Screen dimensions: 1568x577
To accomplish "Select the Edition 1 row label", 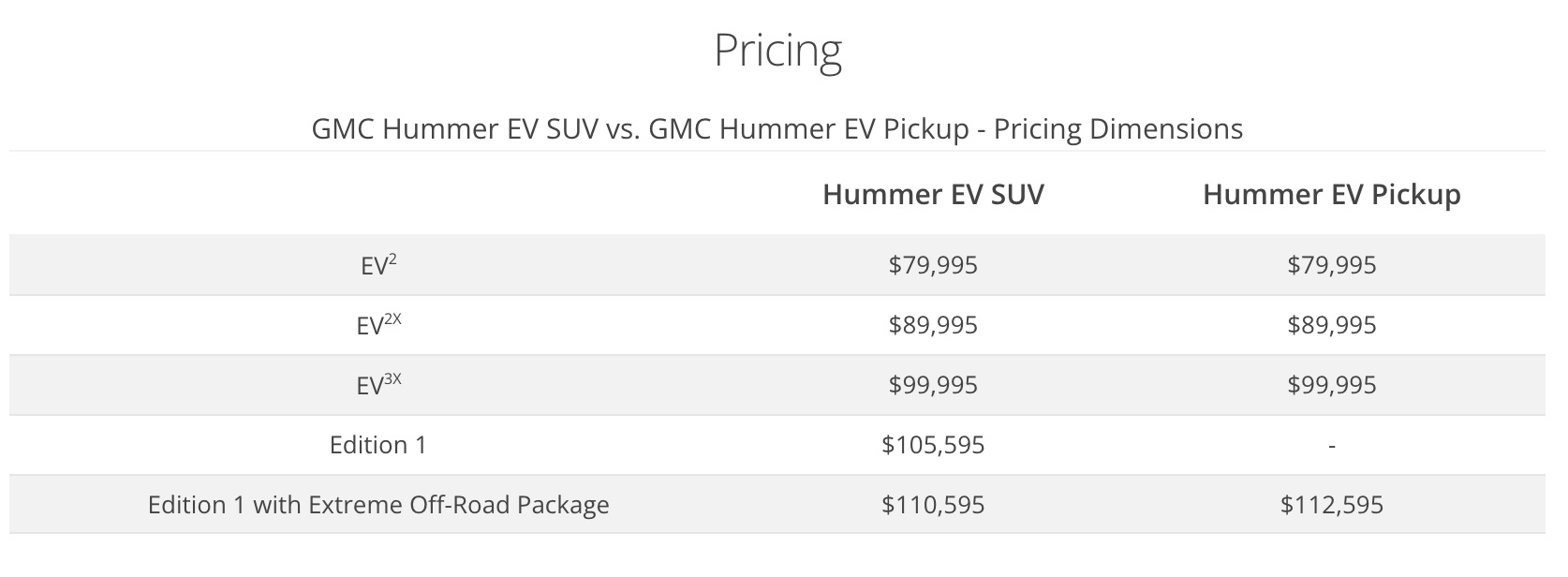I will click(x=378, y=445).
